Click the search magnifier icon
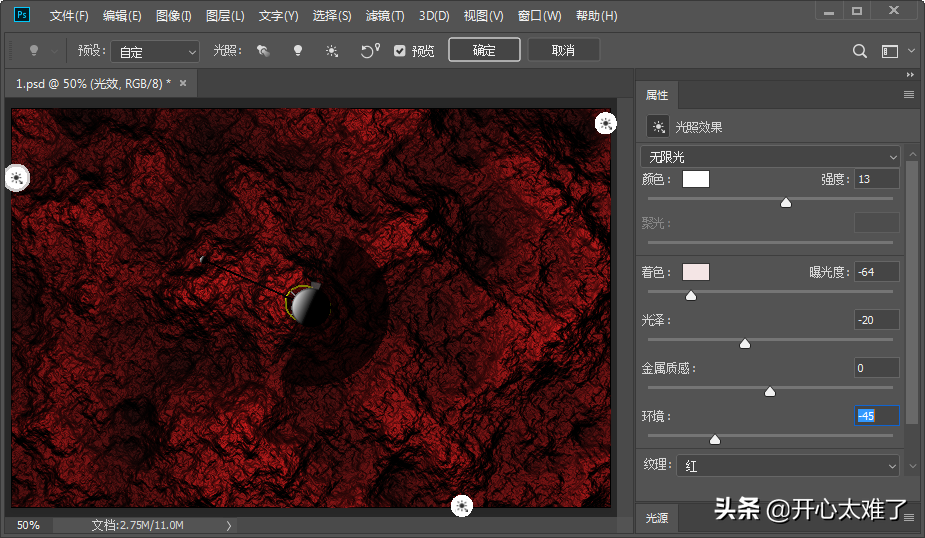Viewport: 925px width, 538px height. [x=860, y=51]
